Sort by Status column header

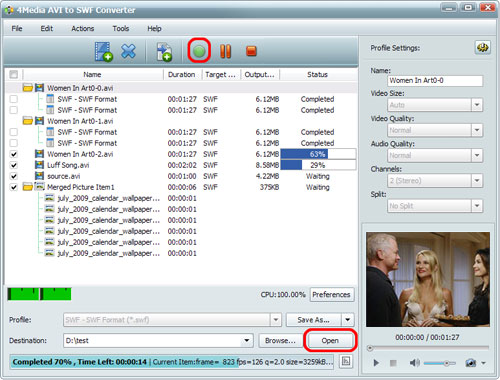[317, 75]
